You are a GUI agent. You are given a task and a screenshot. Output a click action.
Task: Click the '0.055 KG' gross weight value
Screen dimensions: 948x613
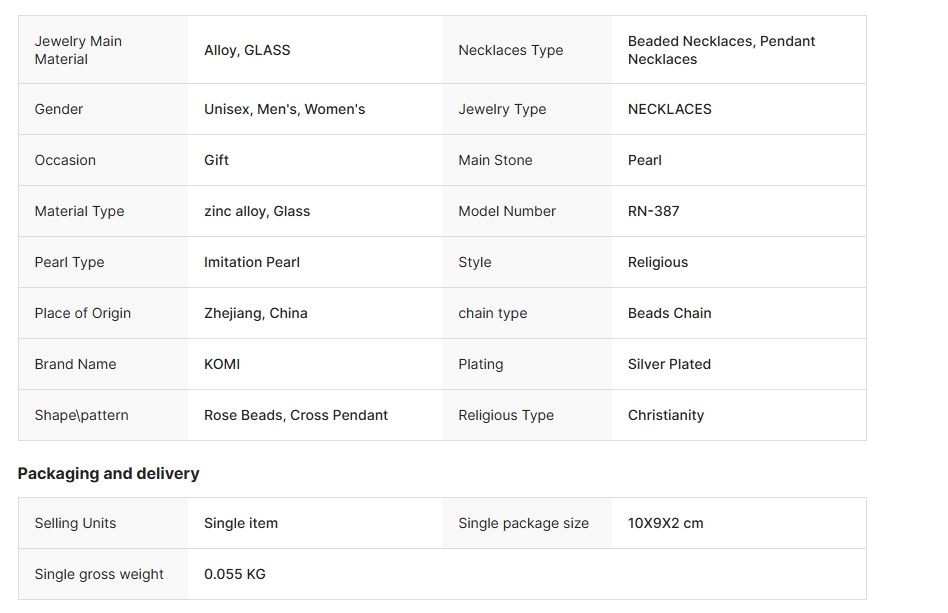point(234,574)
